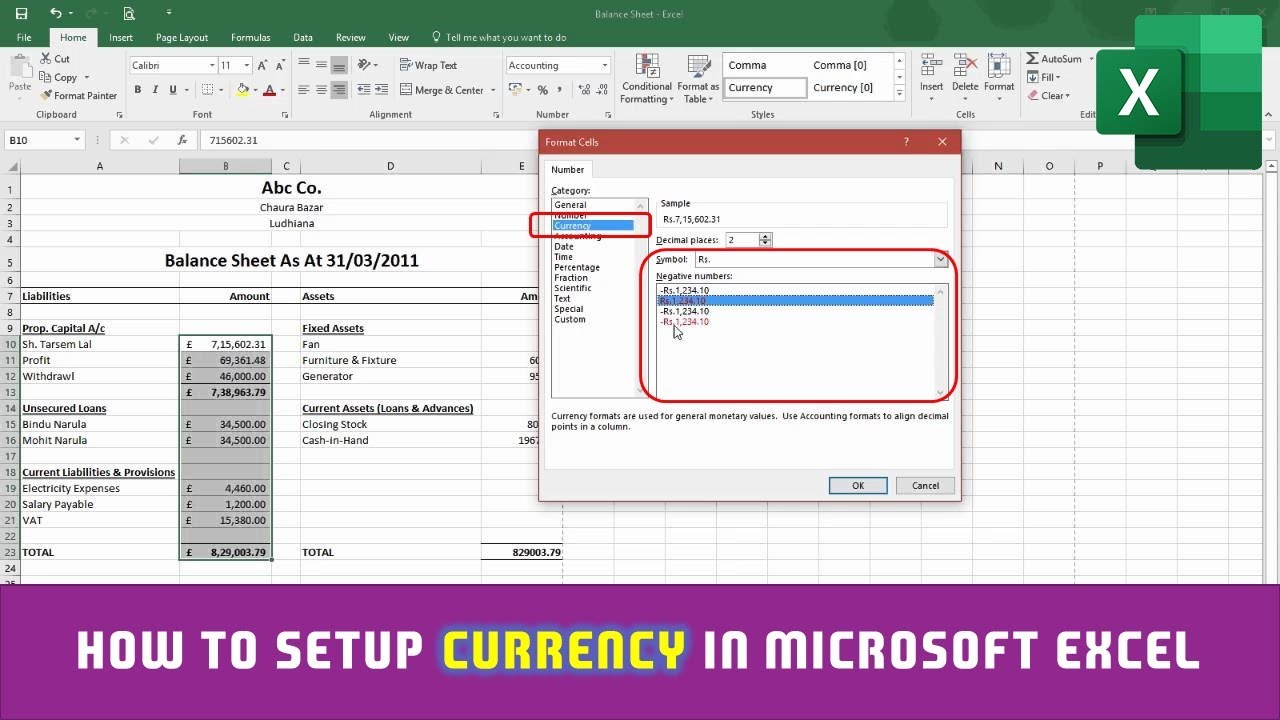Open the Accounting number format dropdown
This screenshot has width=1280, height=720.
604,66
